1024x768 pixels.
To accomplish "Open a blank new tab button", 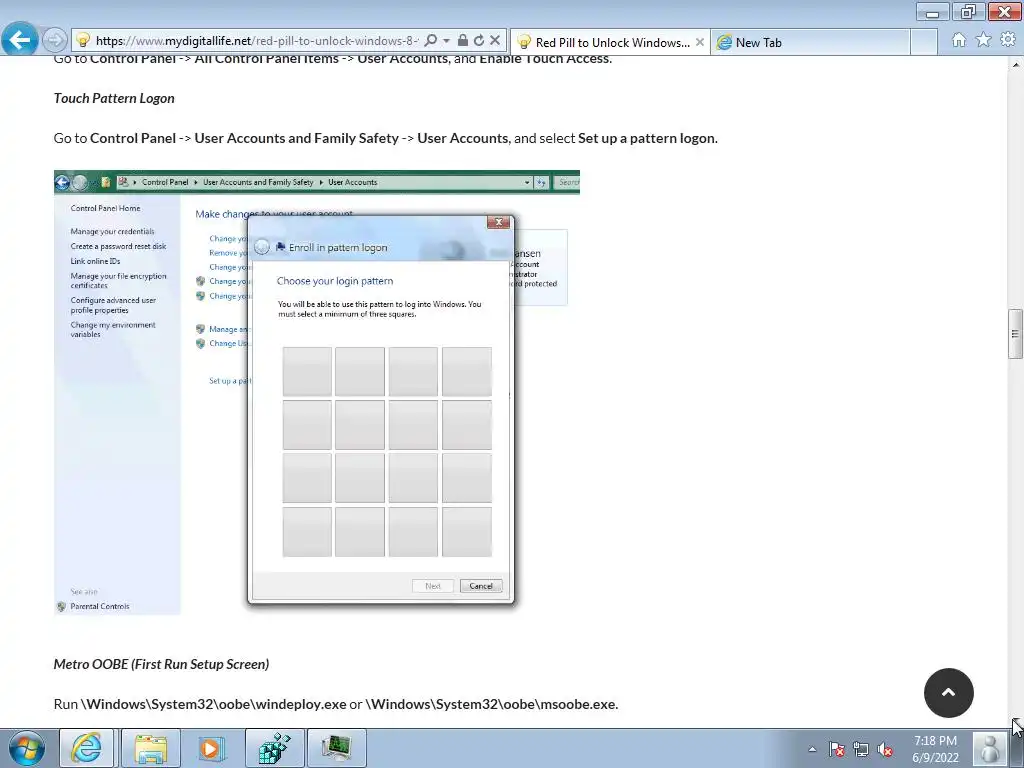I will (x=924, y=42).
